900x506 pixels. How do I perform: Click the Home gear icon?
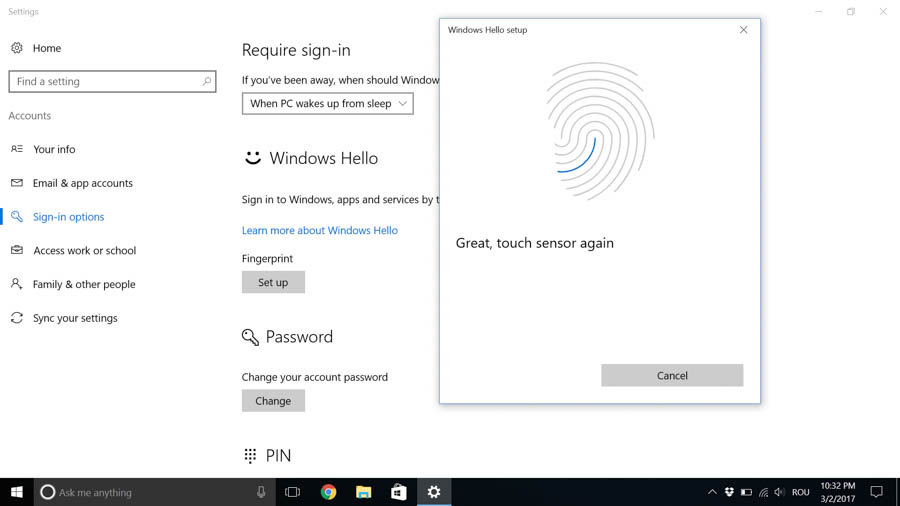(x=17, y=48)
